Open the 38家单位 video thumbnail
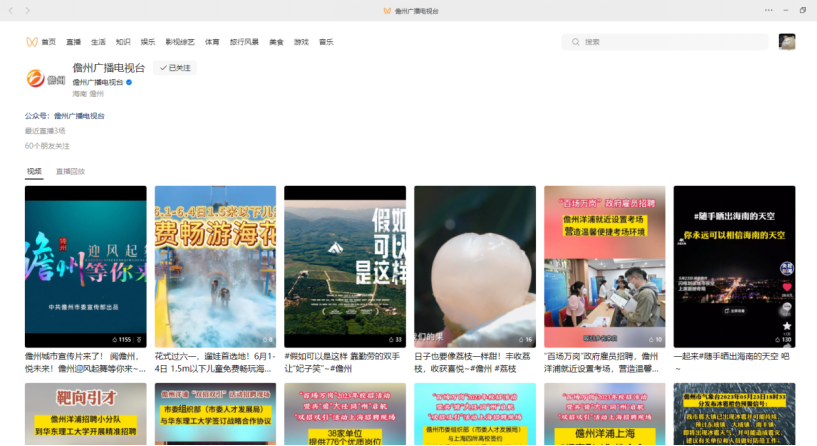The height and width of the screenshot is (446, 817). (345, 414)
